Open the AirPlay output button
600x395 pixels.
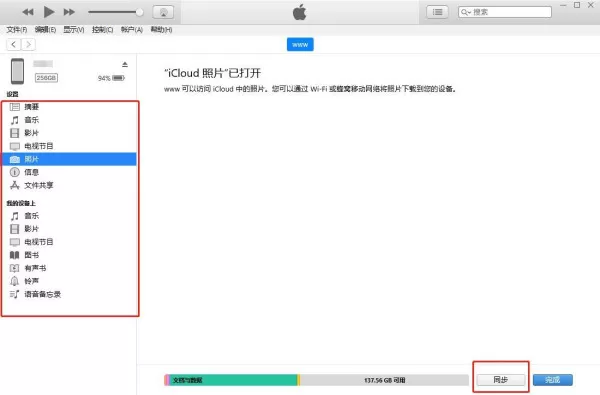click(163, 12)
